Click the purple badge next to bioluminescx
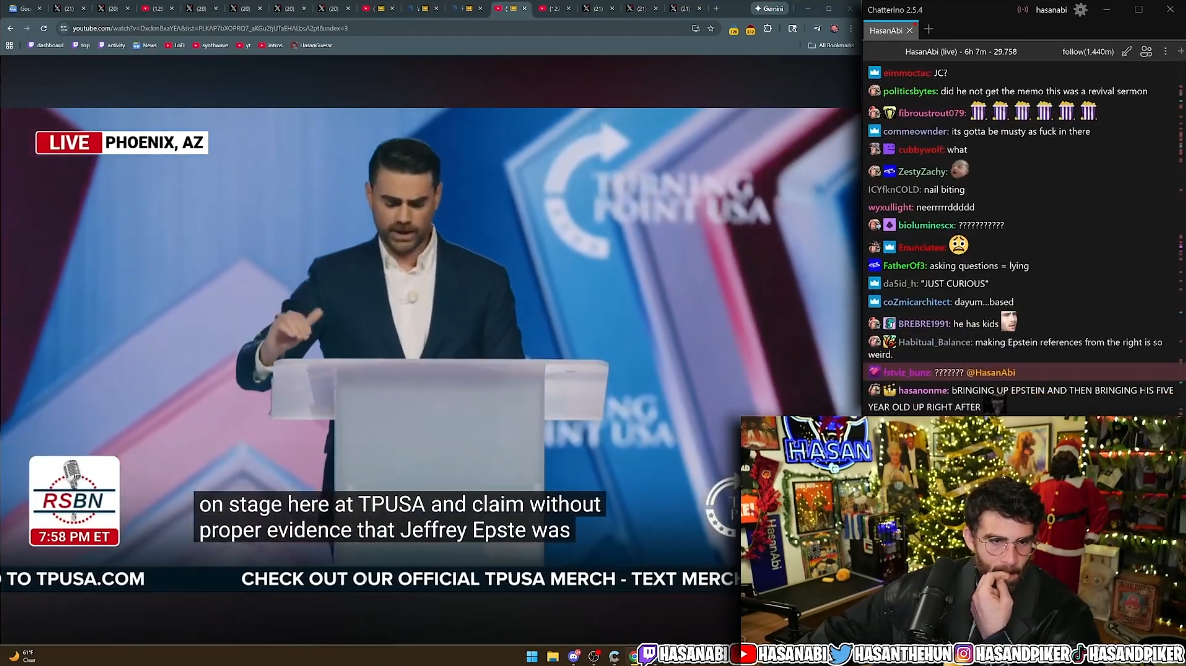Screen dimensions: 1186x666 tap(890, 225)
